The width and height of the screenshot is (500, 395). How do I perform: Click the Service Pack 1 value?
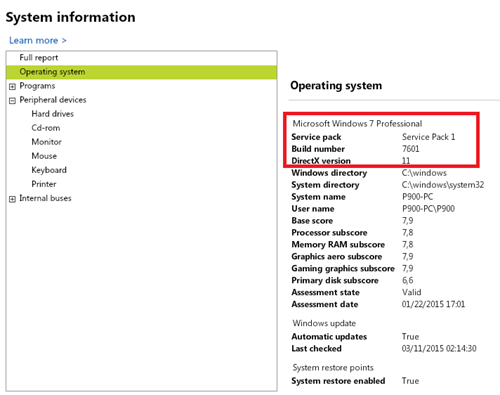[429, 137]
